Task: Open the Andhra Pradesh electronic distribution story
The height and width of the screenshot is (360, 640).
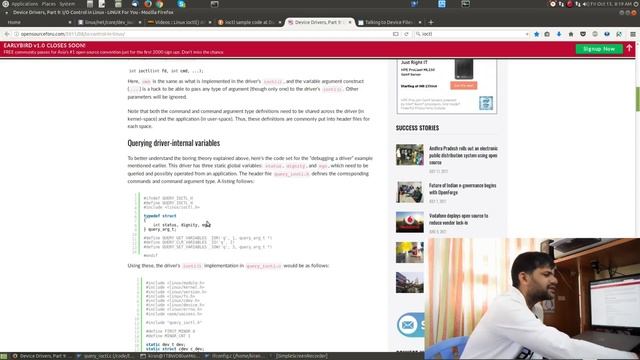Action: (463, 155)
